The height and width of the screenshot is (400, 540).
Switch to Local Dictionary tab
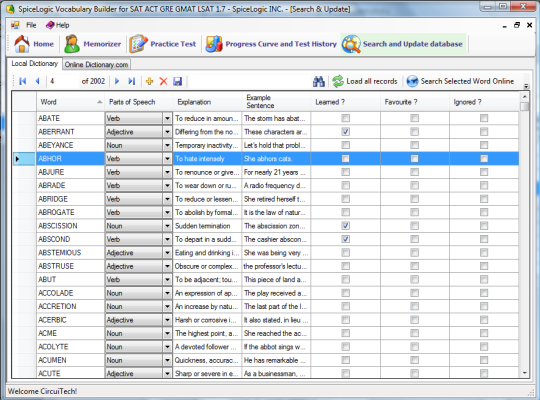click(34, 64)
